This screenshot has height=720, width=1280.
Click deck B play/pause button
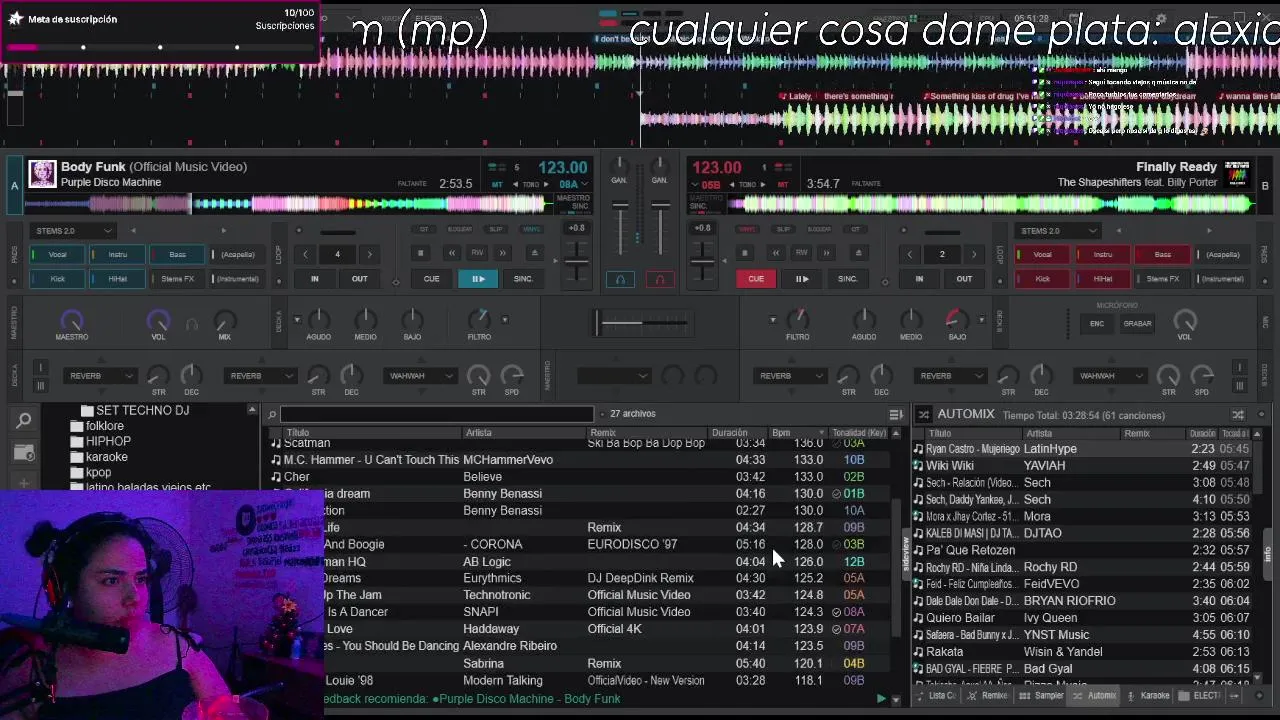point(801,279)
